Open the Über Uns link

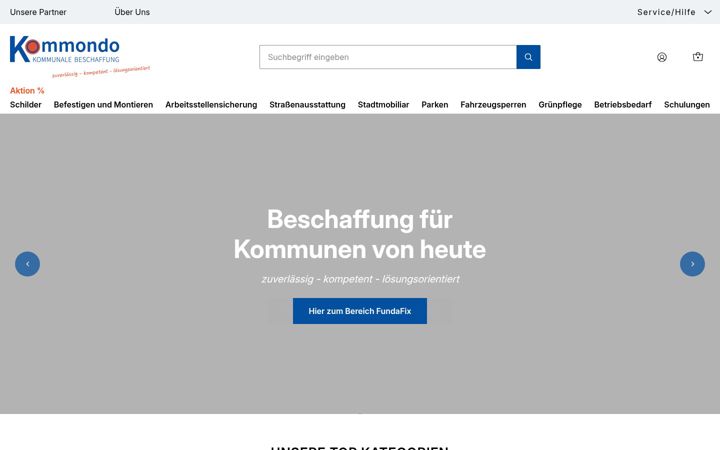point(132,12)
